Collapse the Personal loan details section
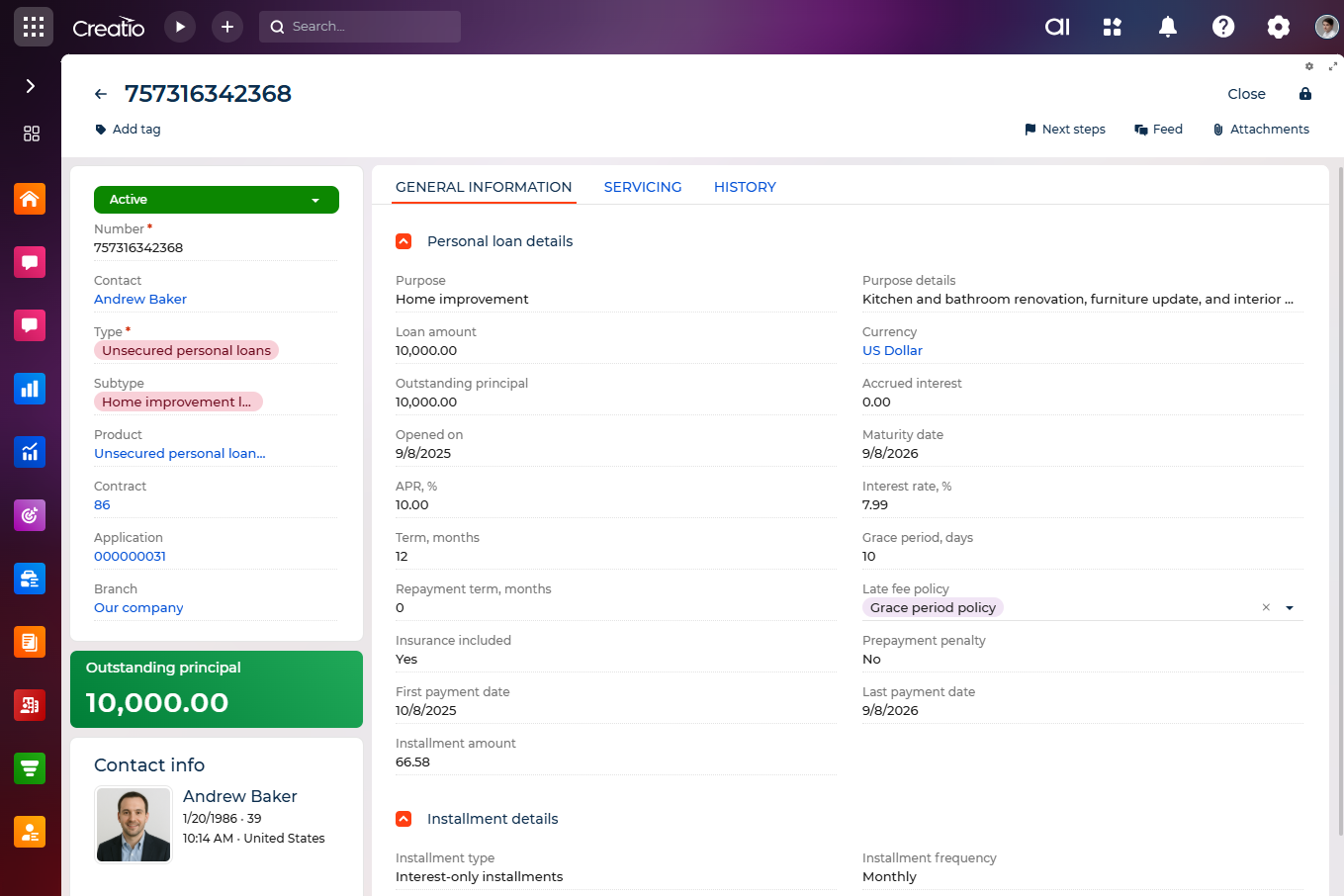The width and height of the screenshot is (1344, 896). [403, 241]
